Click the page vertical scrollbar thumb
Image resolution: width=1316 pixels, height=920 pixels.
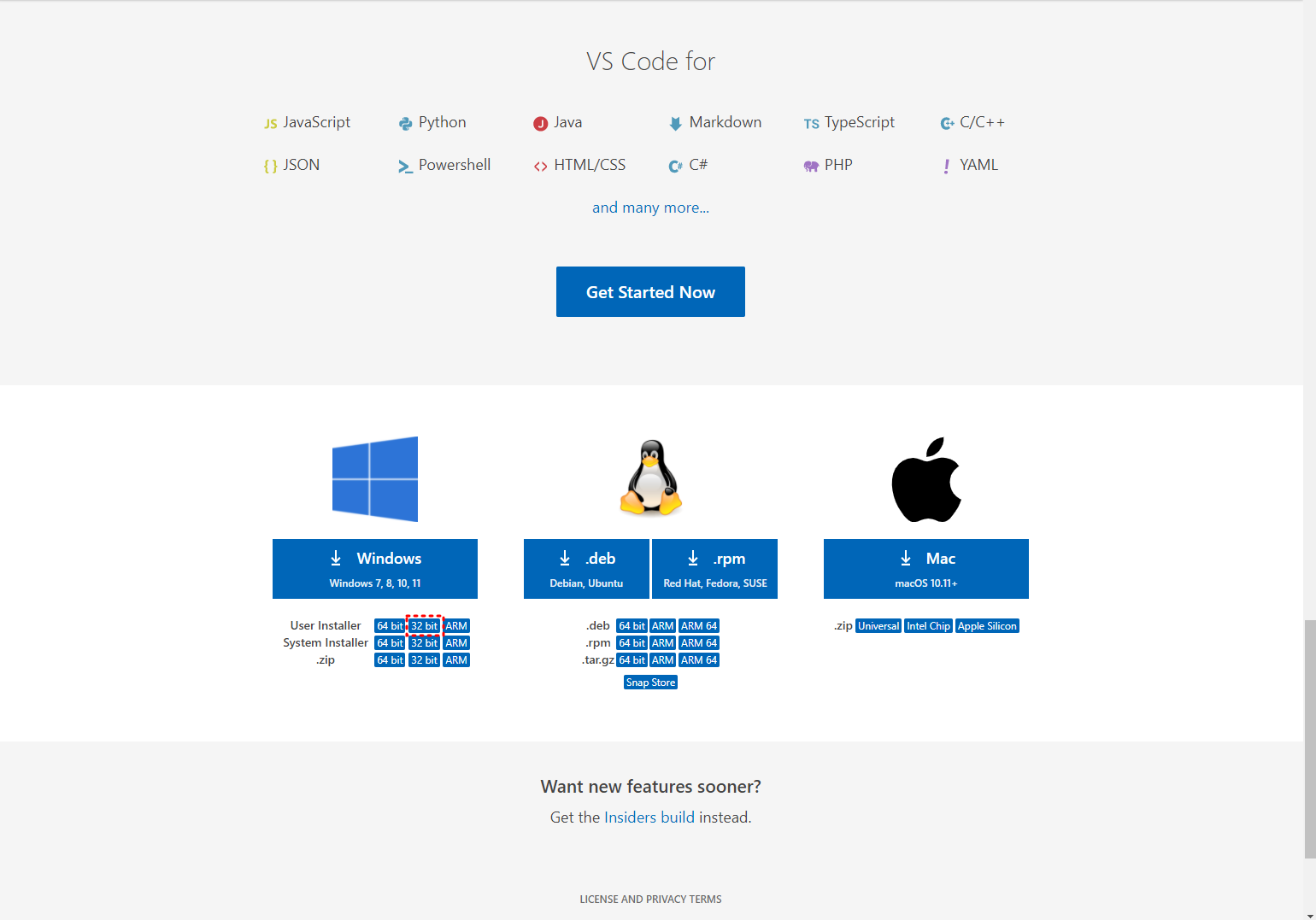(1310, 740)
